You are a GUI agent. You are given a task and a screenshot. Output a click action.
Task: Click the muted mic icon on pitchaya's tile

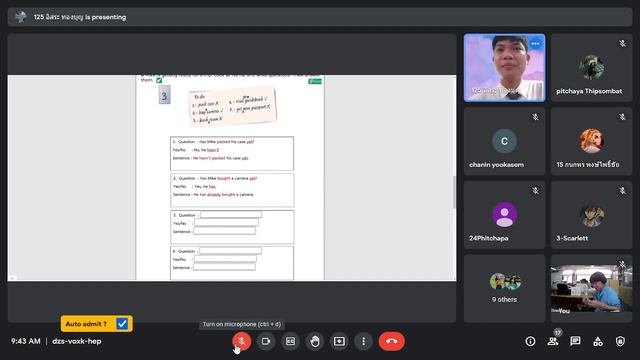coord(622,43)
